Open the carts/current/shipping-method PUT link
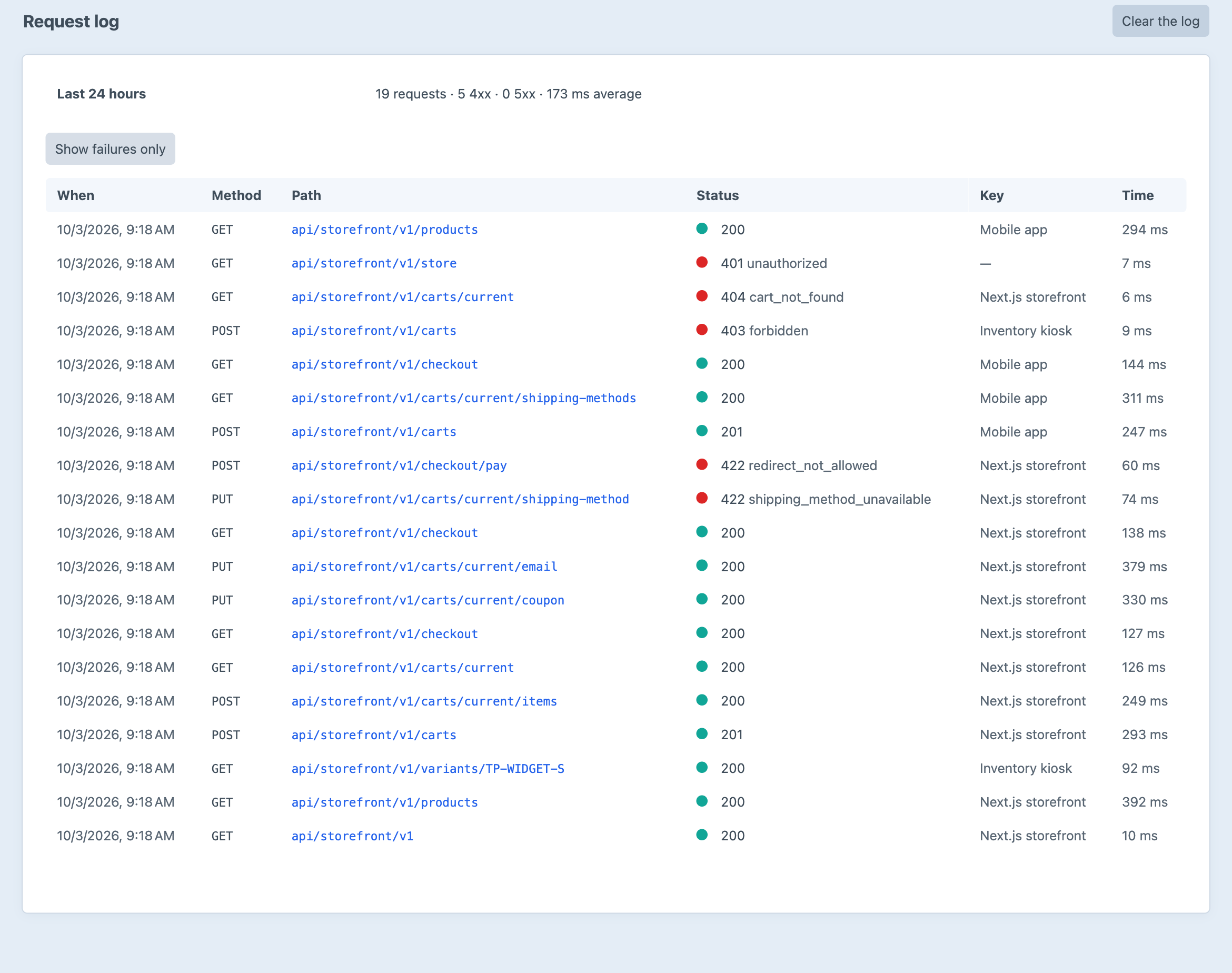This screenshot has width=1232, height=973. [460, 499]
